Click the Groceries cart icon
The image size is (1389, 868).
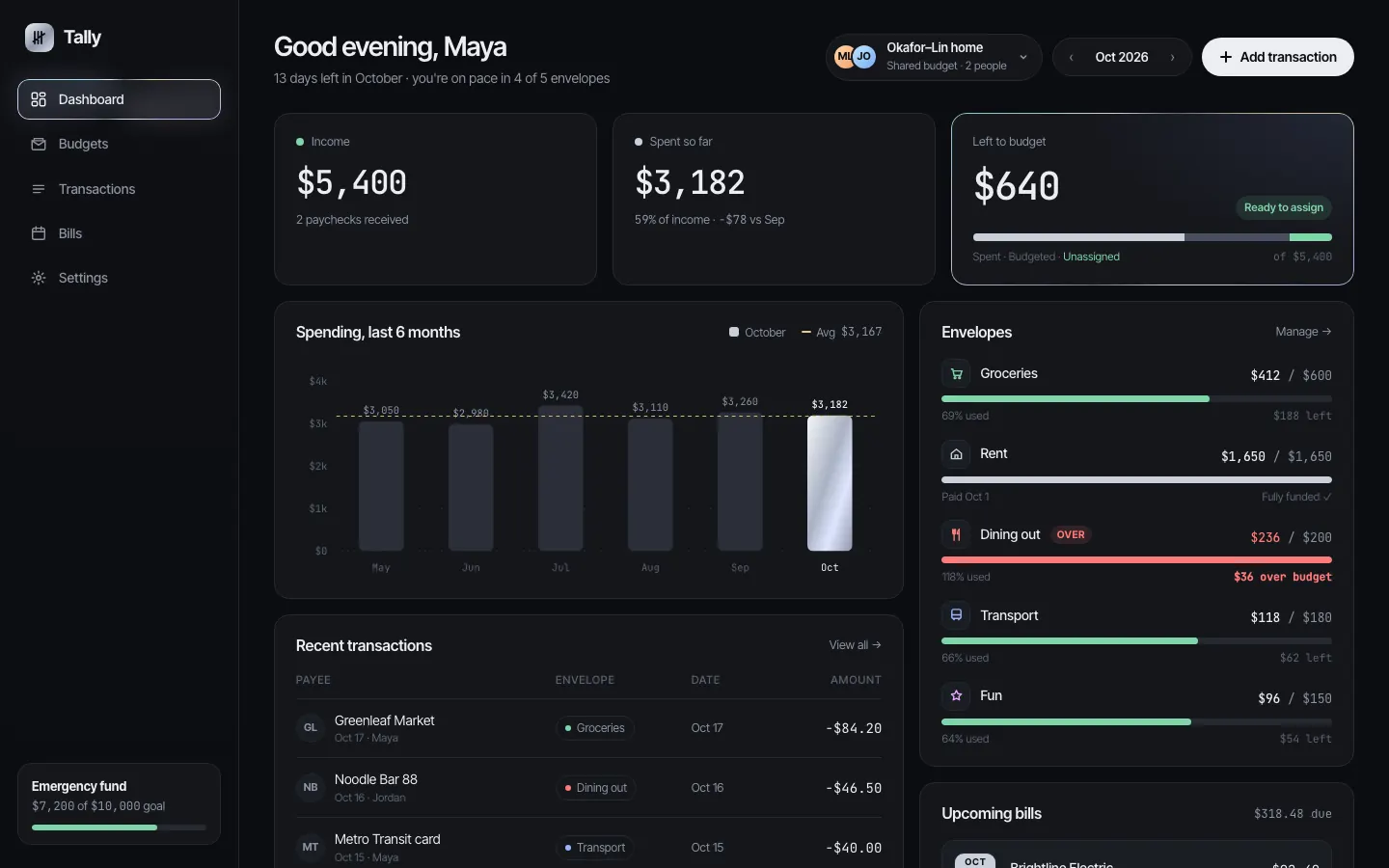[956, 373]
